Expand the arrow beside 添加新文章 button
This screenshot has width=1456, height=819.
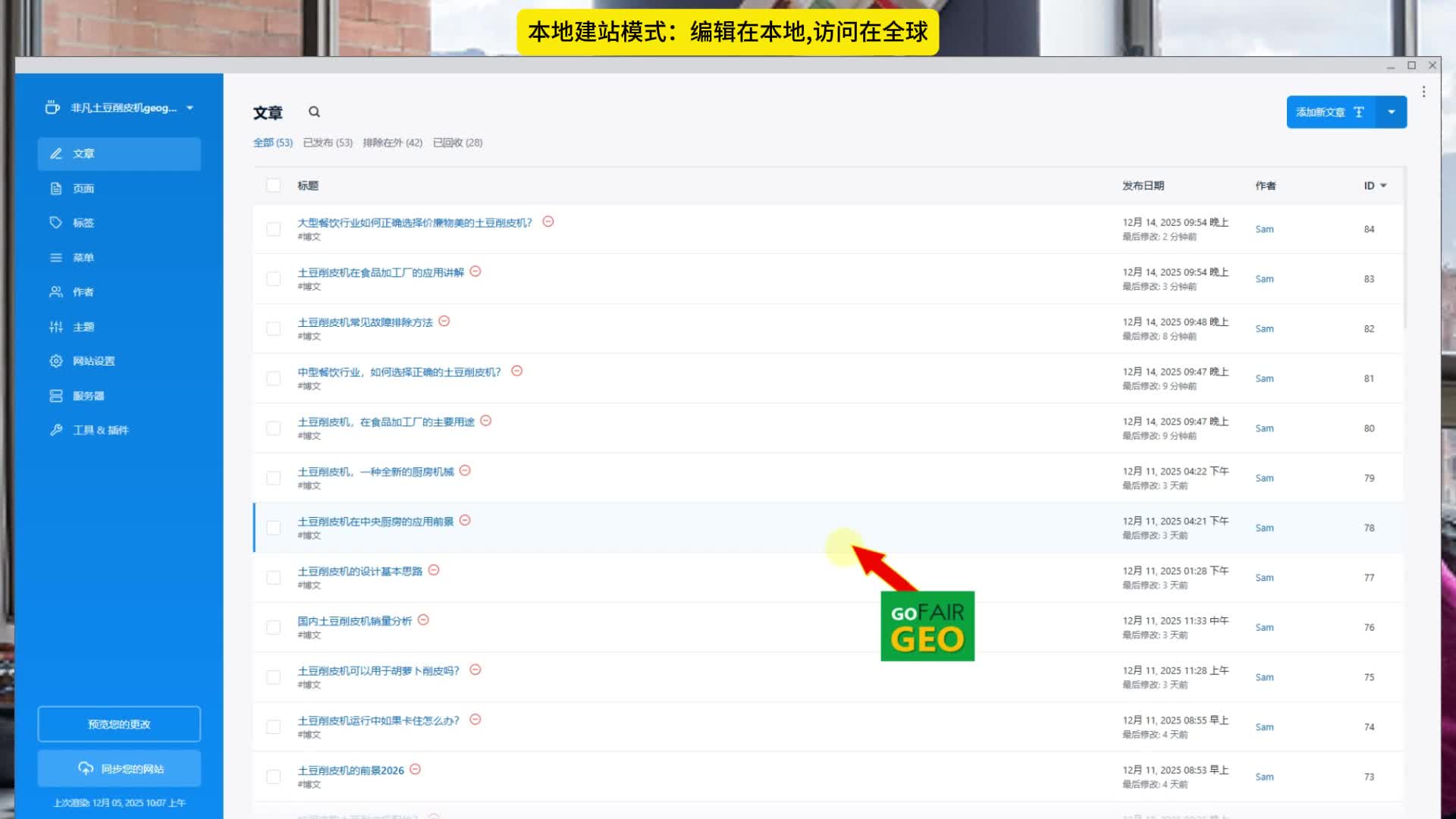point(1391,112)
